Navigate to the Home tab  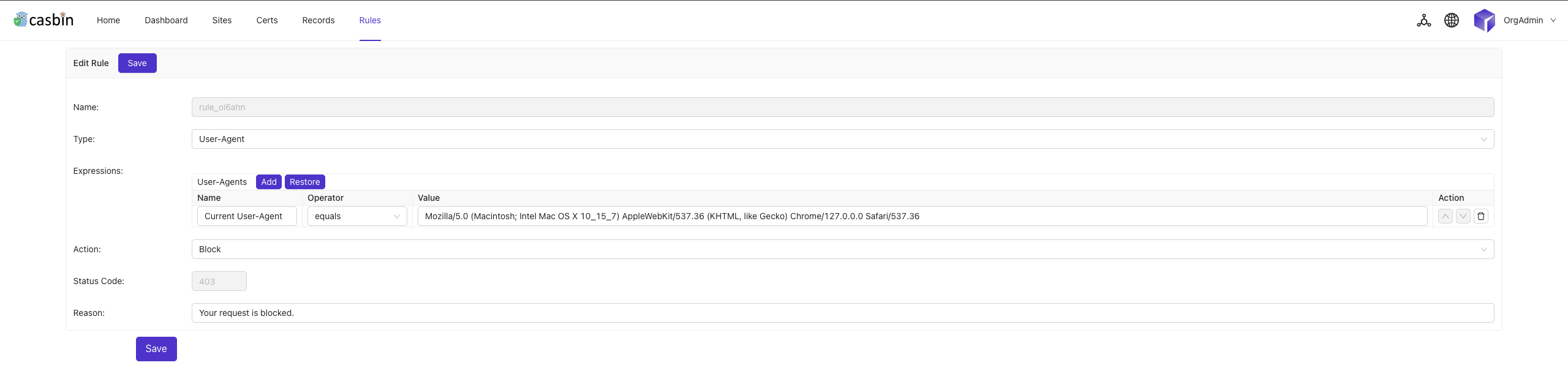(x=108, y=20)
